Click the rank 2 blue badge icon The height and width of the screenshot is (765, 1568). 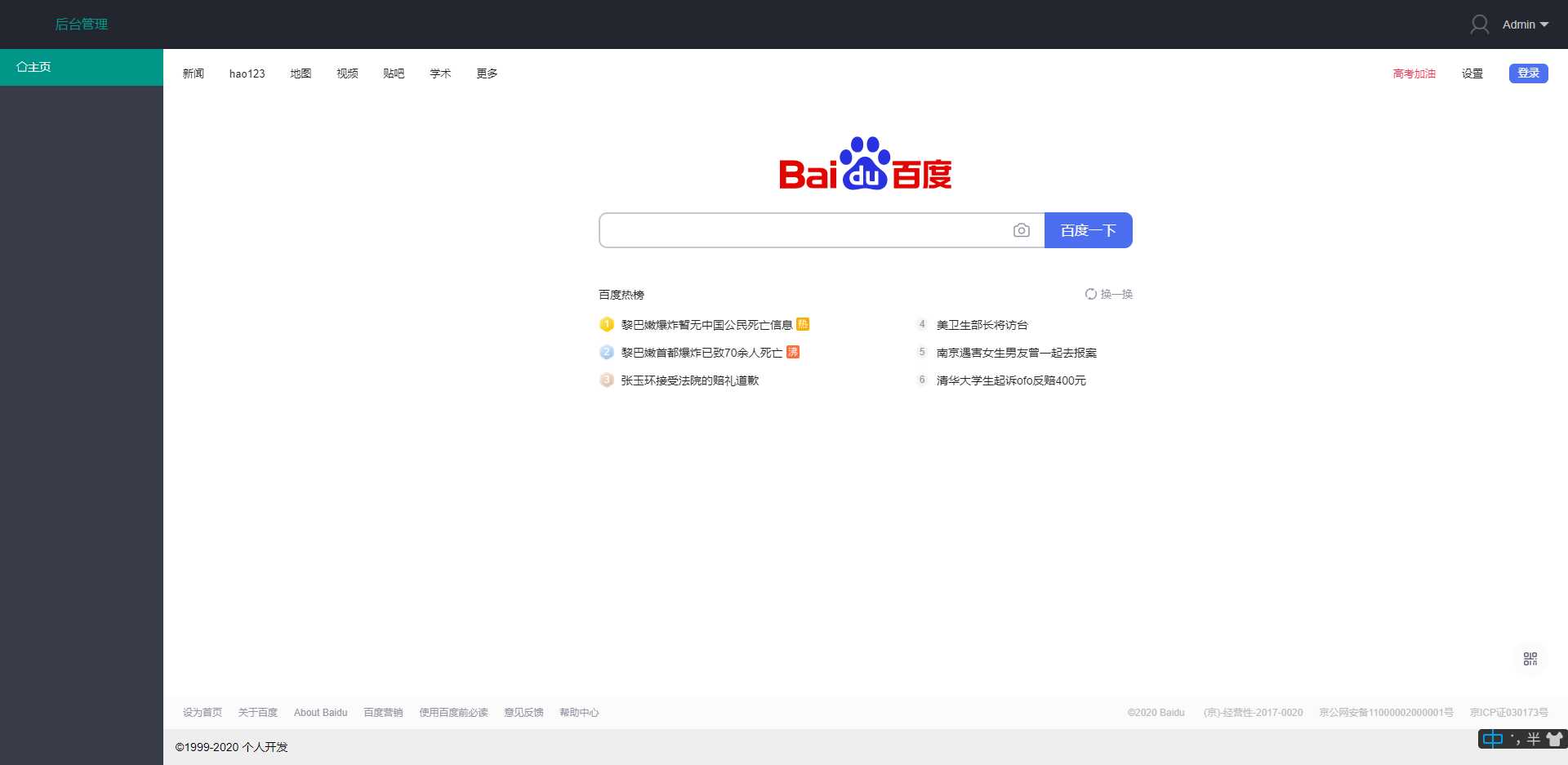click(607, 353)
